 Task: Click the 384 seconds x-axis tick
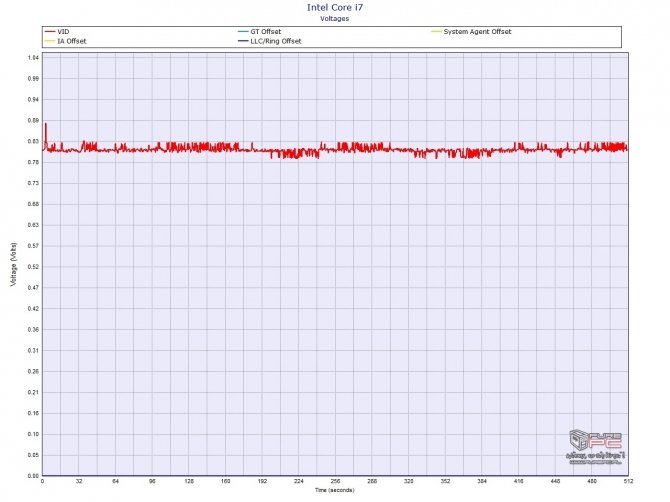click(482, 481)
